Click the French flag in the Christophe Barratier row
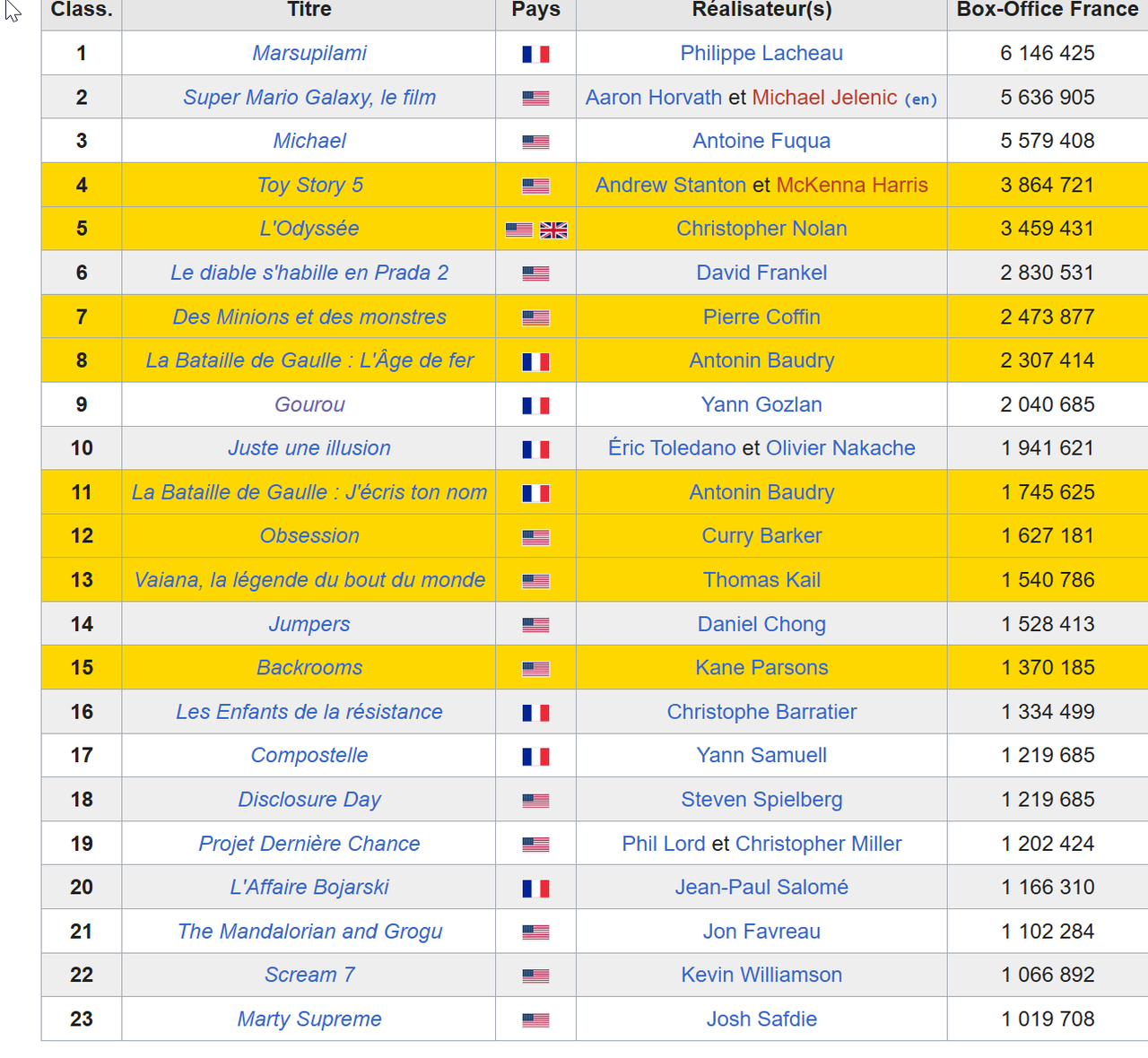The height and width of the screenshot is (1058, 1148). click(535, 714)
